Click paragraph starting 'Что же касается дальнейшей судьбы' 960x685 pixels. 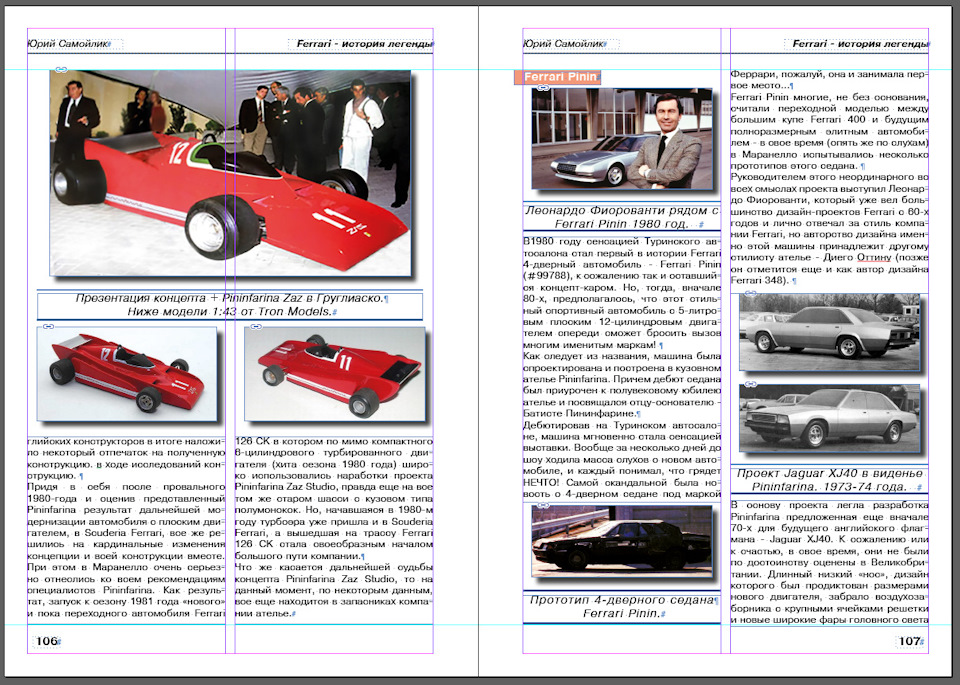334,590
